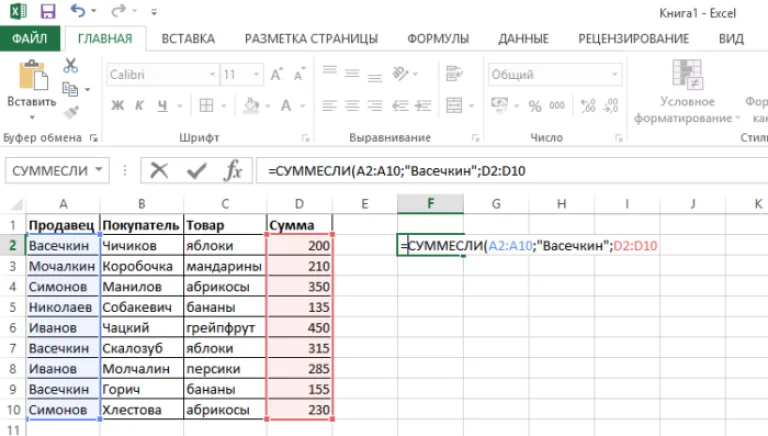Confirm formula with checkmark button
The height and width of the screenshot is (436, 768).
pos(196,170)
